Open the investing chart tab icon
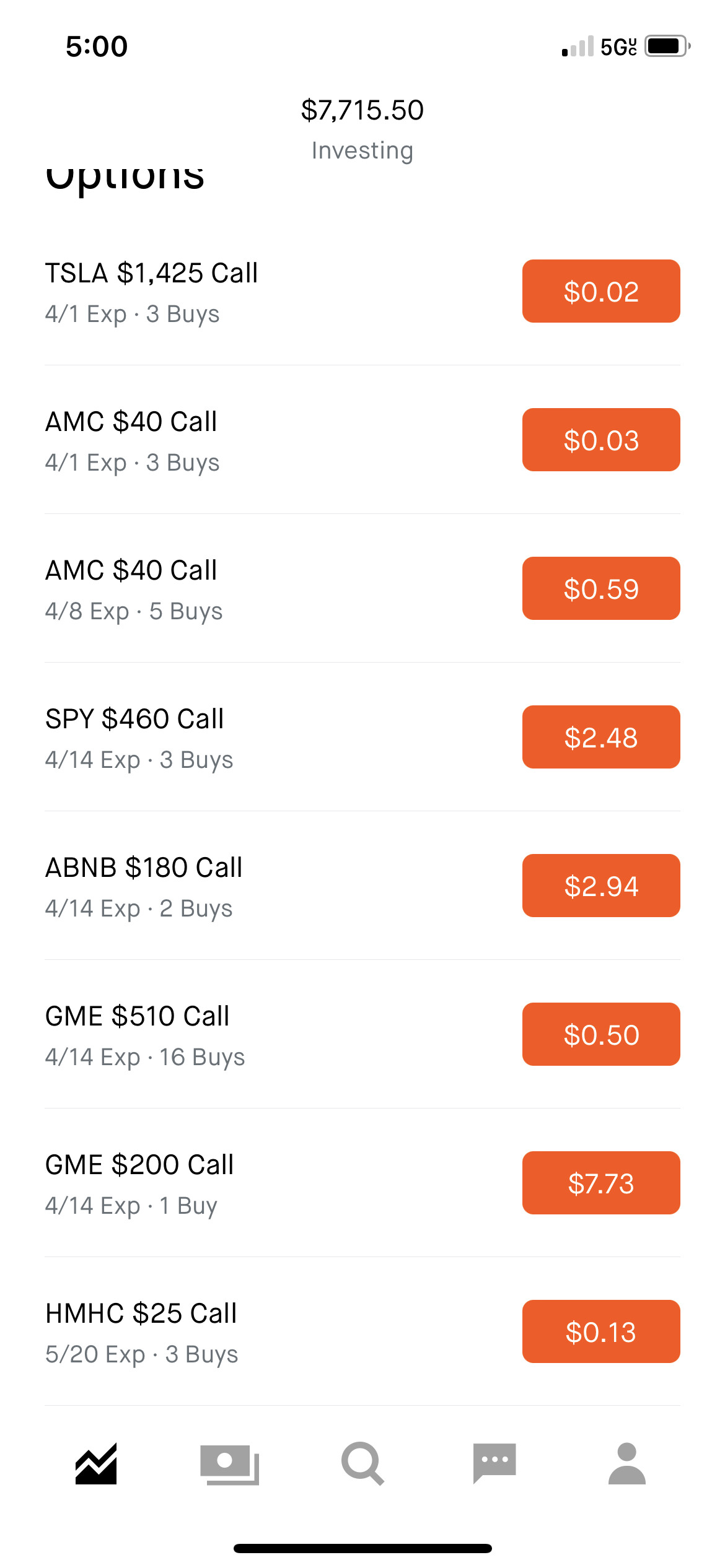The height and width of the screenshot is (1568, 725). 96,1464
